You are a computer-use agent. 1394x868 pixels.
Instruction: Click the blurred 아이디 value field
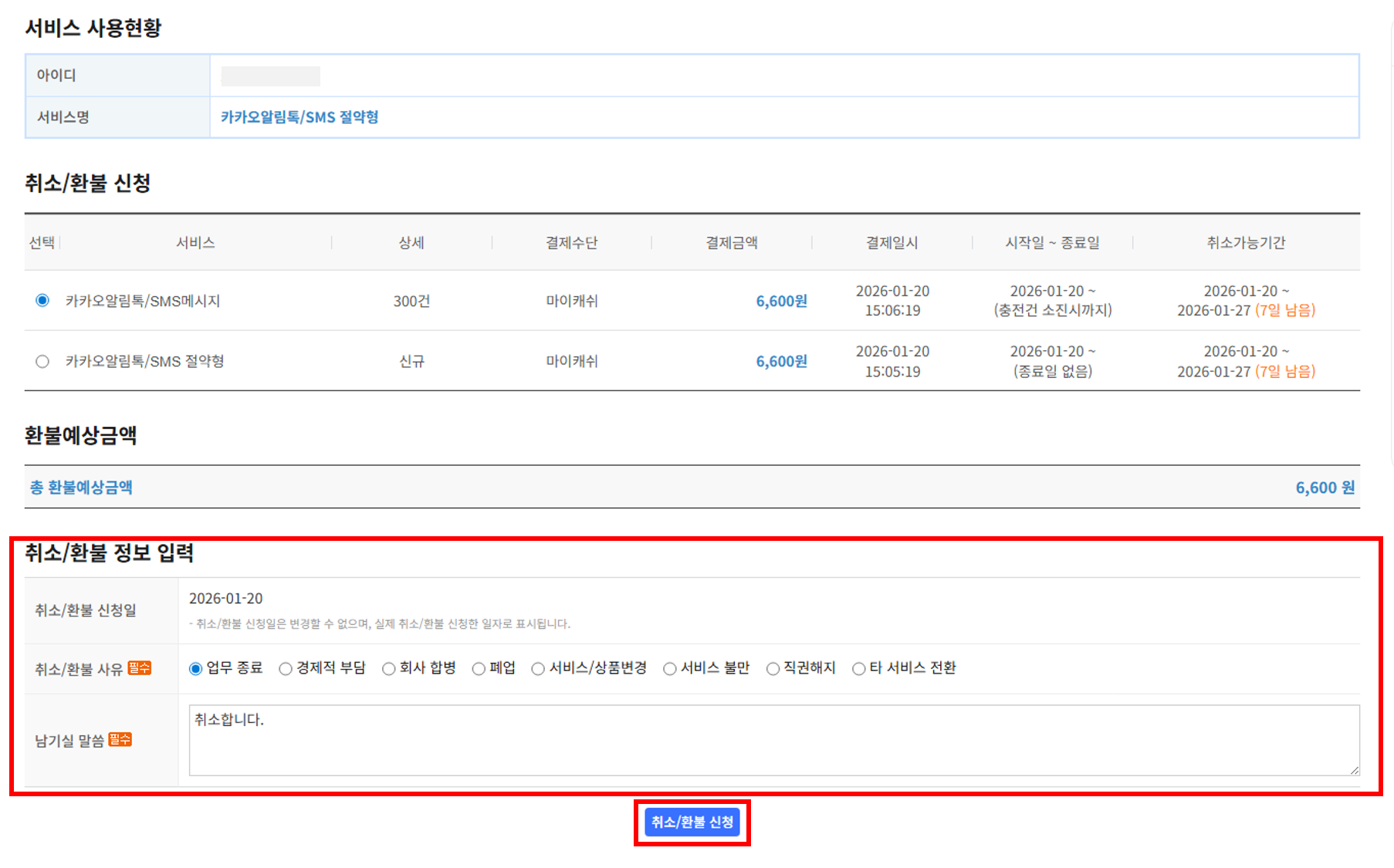tap(270, 76)
